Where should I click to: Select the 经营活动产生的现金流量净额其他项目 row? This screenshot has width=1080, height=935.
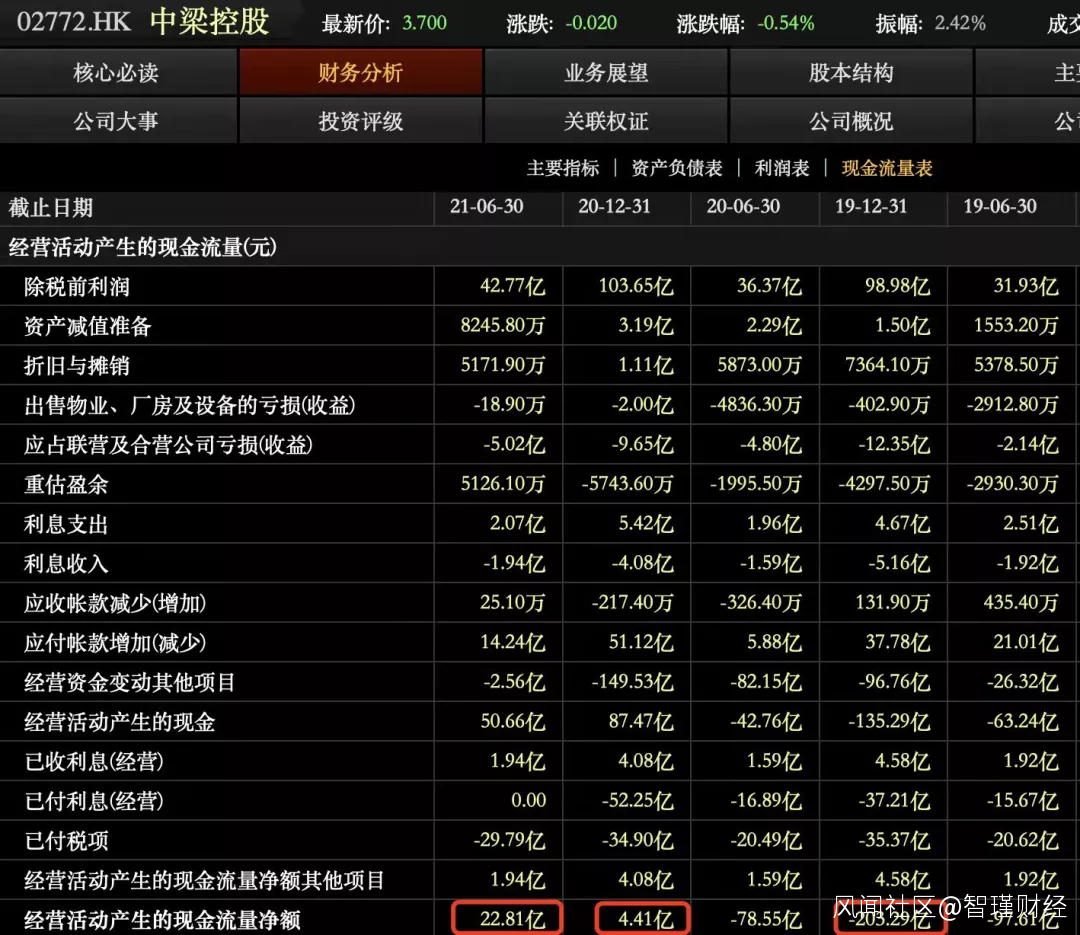point(204,880)
